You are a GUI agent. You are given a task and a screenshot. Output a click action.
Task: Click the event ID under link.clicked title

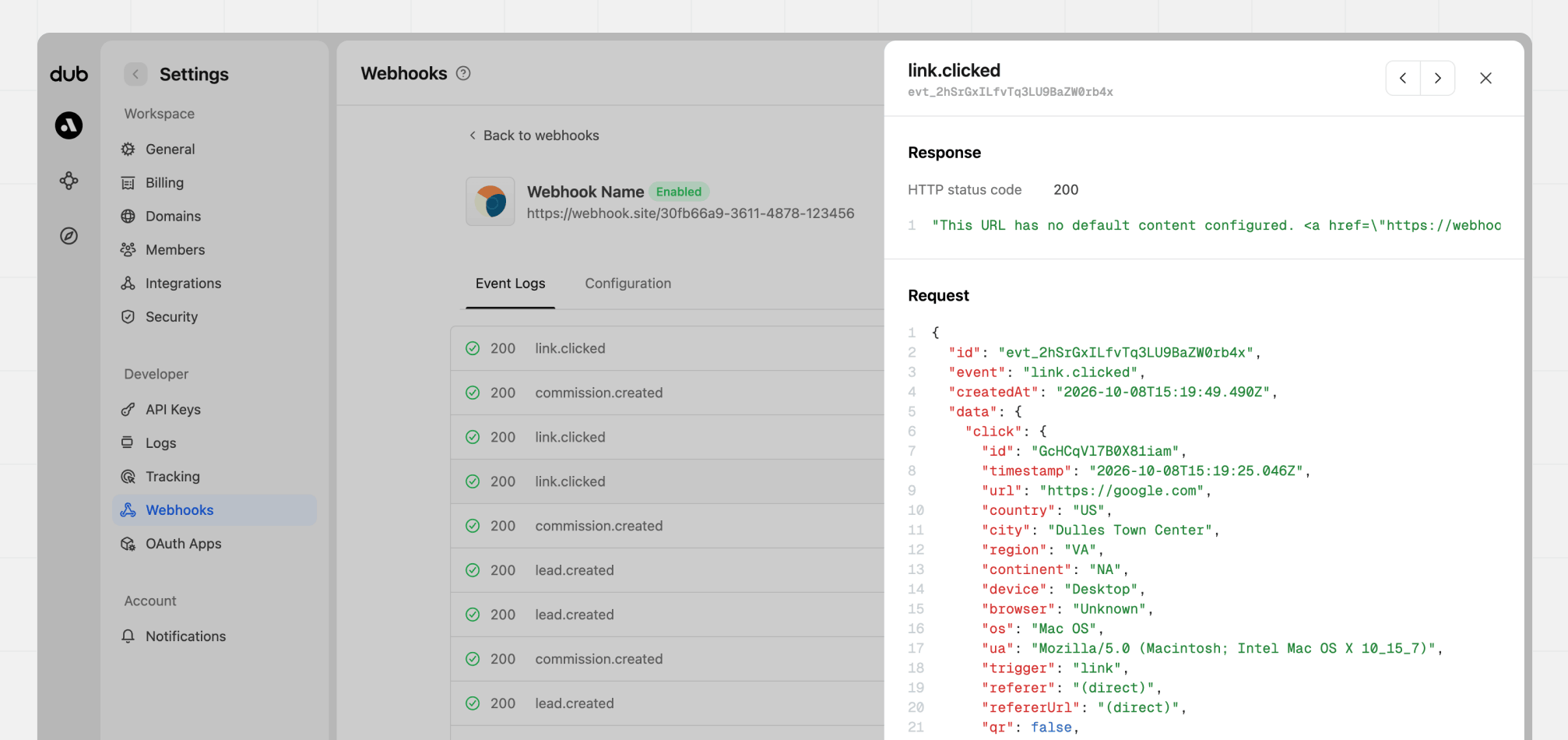pyautogui.click(x=1010, y=92)
